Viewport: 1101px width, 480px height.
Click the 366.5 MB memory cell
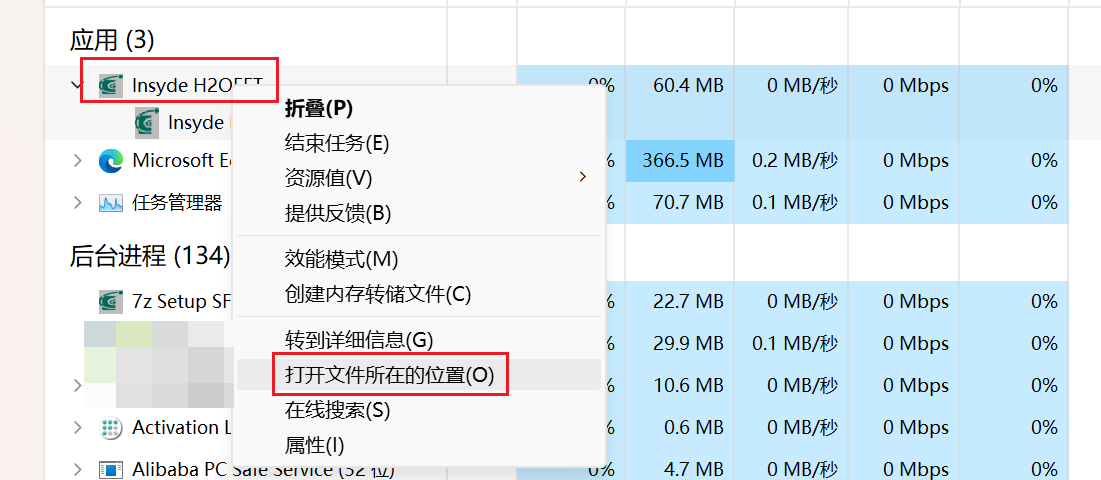coord(680,161)
